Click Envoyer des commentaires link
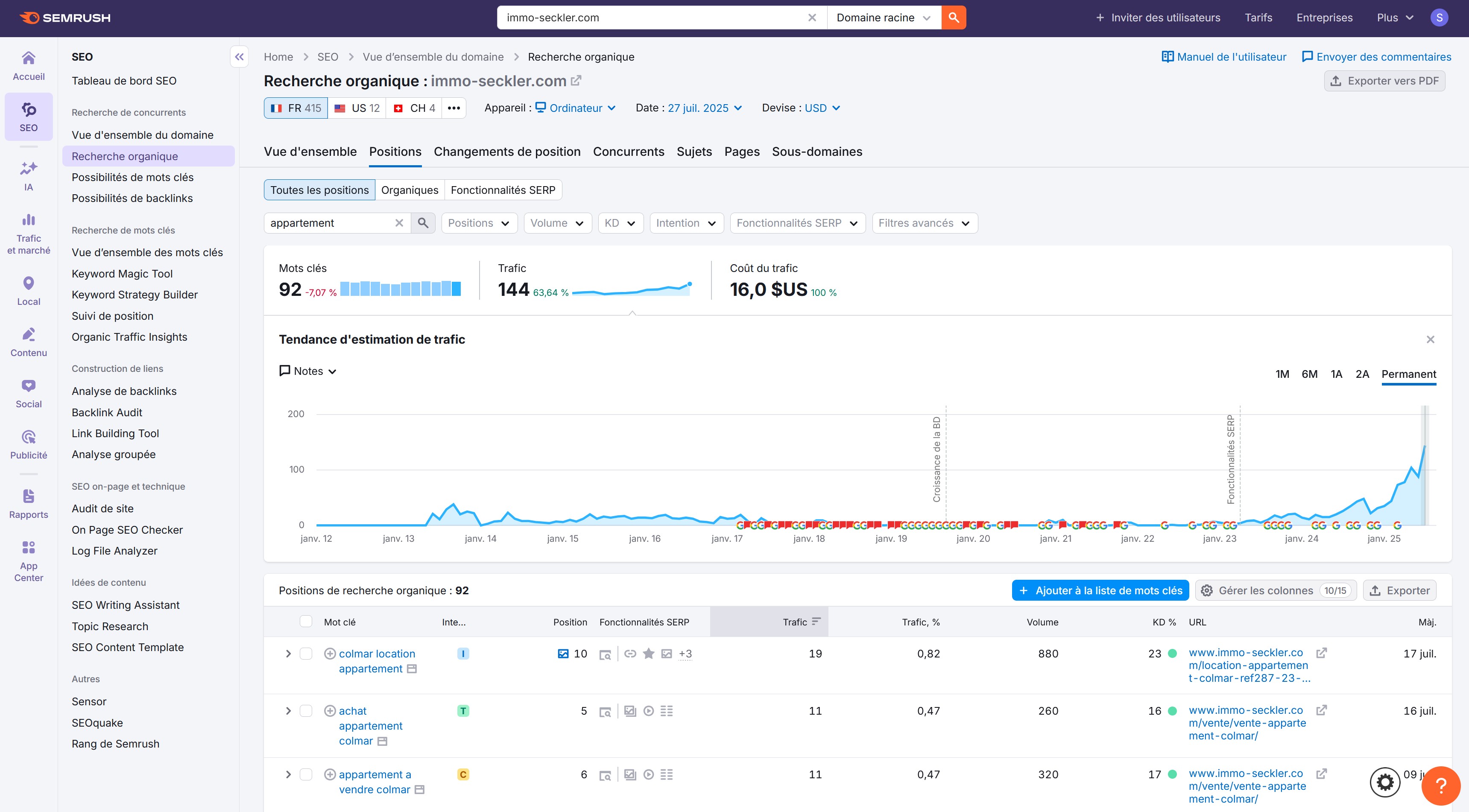 [x=1377, y=56]
